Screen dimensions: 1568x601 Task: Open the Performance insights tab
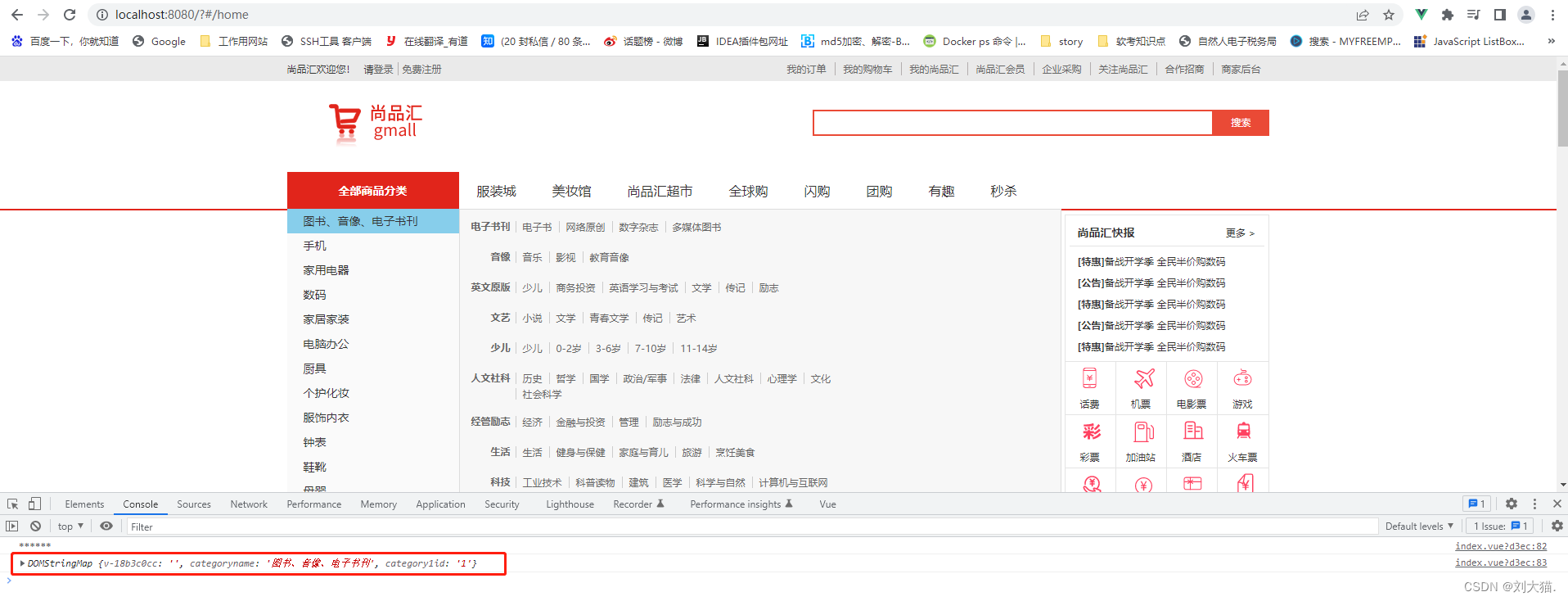[x=741, y=504]
